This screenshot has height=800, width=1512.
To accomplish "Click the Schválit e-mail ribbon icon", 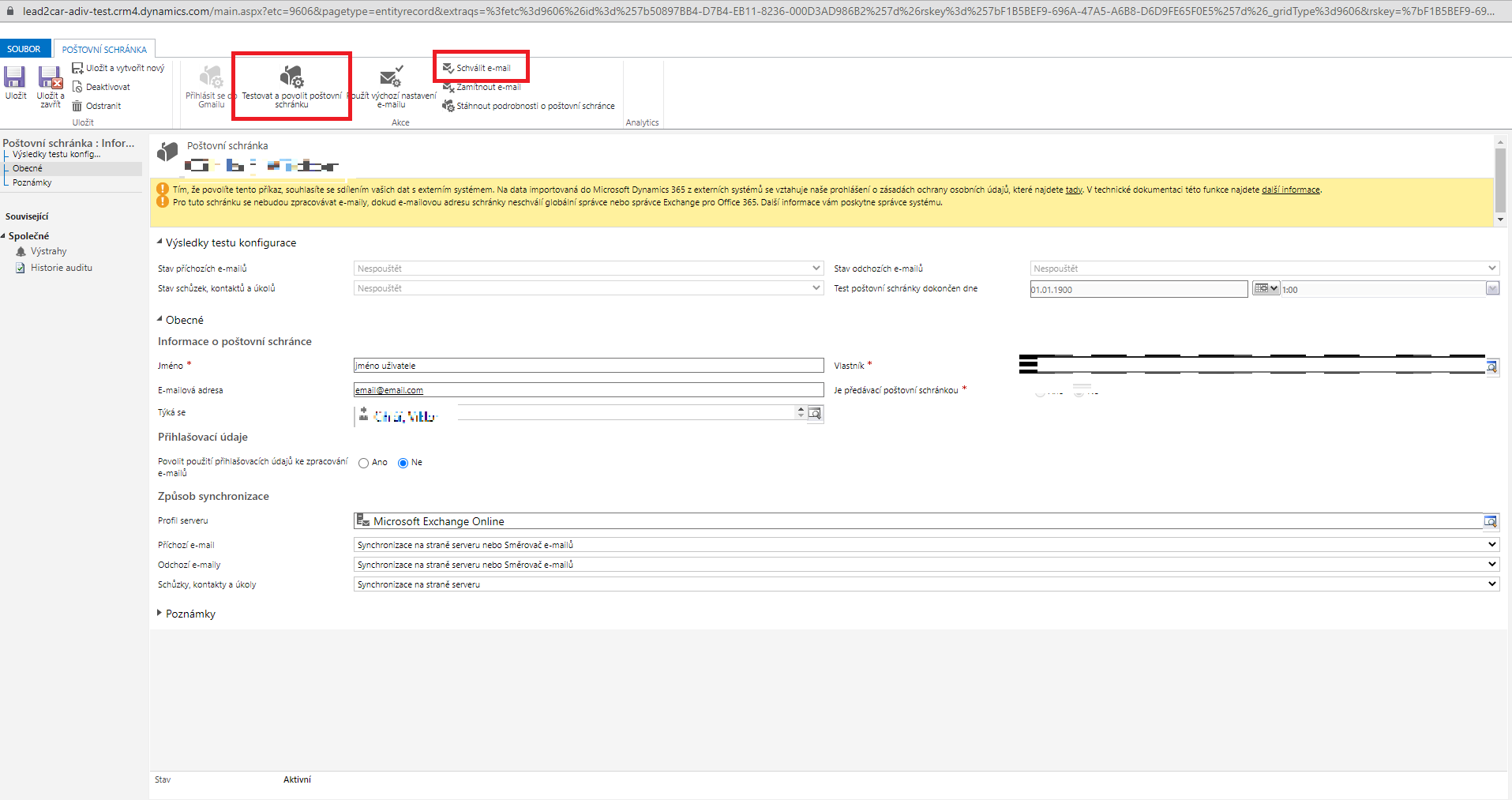I will [x=448, y=68].
